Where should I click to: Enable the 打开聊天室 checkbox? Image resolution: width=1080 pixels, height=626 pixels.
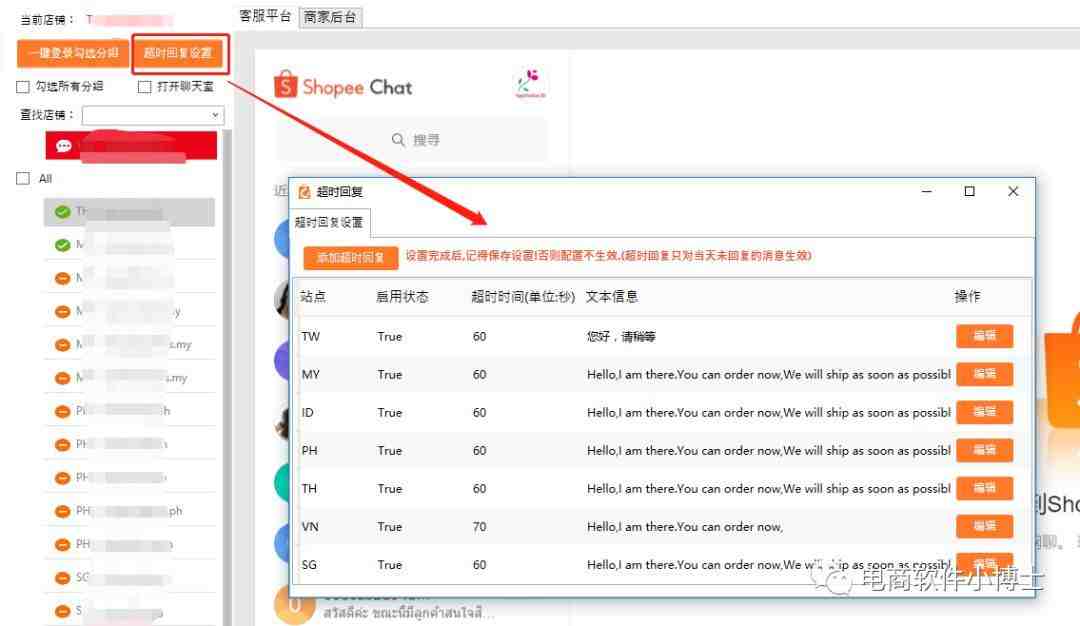click(x=144, y=87)
